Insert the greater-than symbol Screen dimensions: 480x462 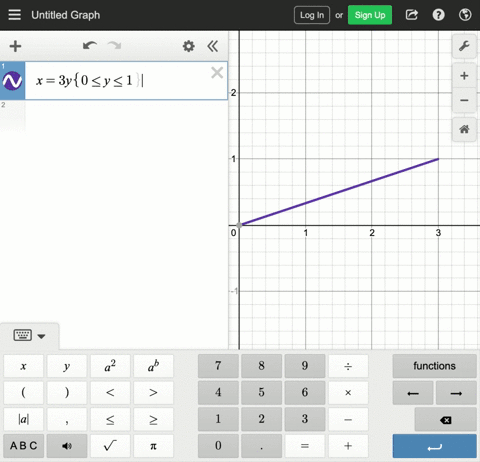coord(153,393)
